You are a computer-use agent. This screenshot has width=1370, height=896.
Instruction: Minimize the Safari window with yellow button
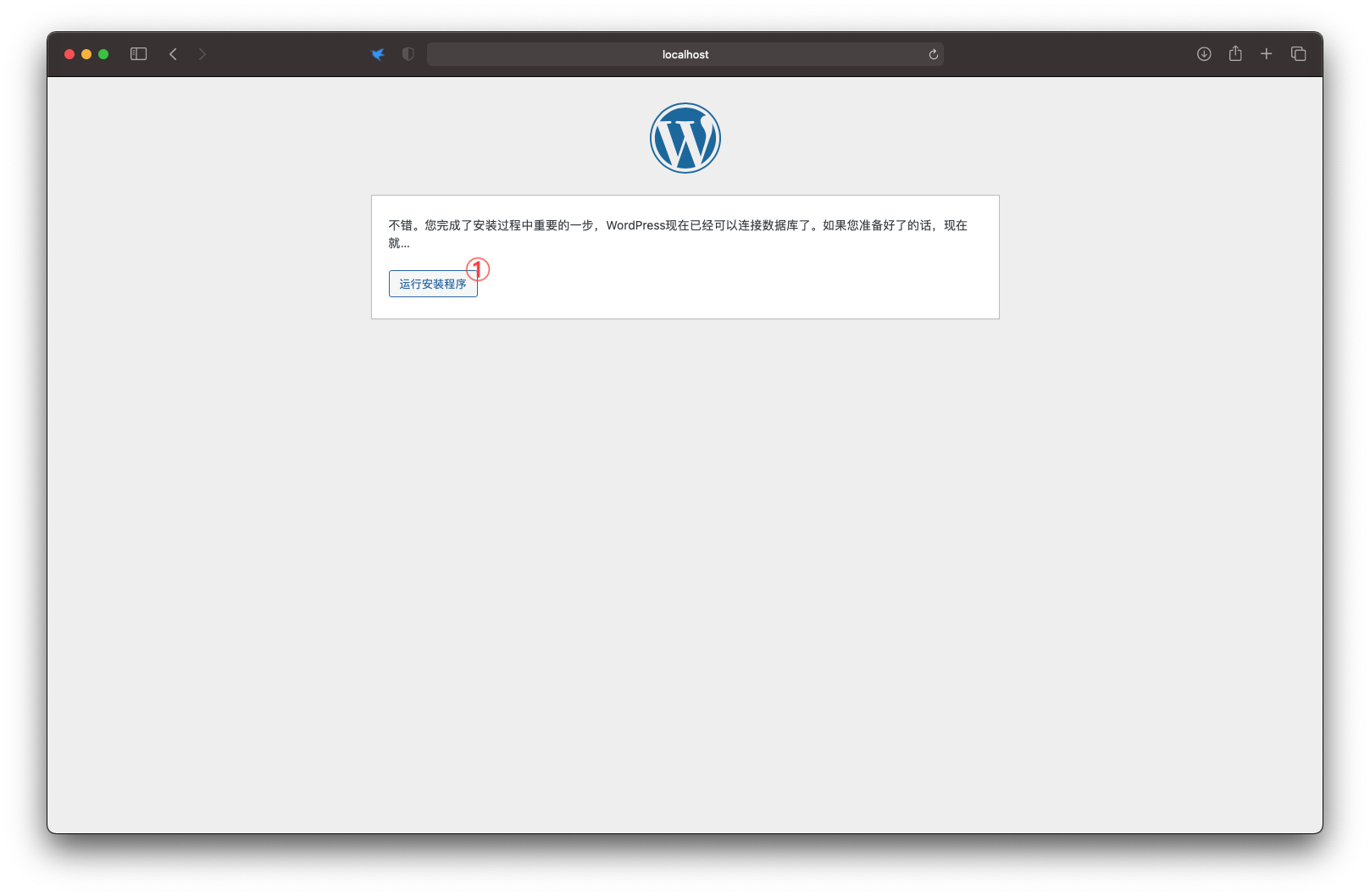tap(86, 54)
